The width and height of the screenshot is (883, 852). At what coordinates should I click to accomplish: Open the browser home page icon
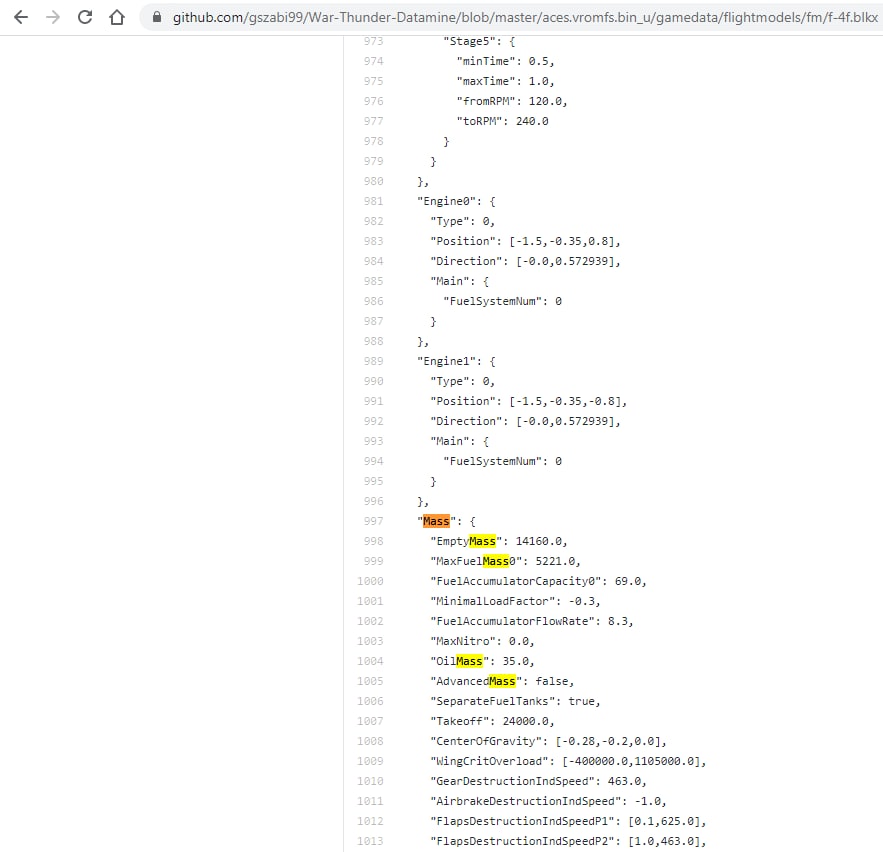117,17
